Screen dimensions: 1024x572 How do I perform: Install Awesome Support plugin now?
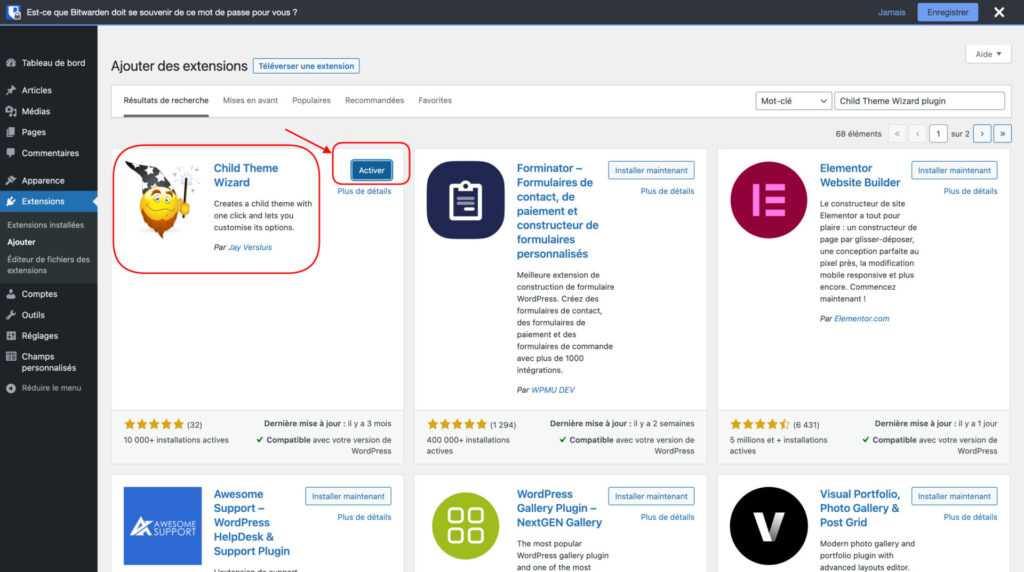coord(348,496)
